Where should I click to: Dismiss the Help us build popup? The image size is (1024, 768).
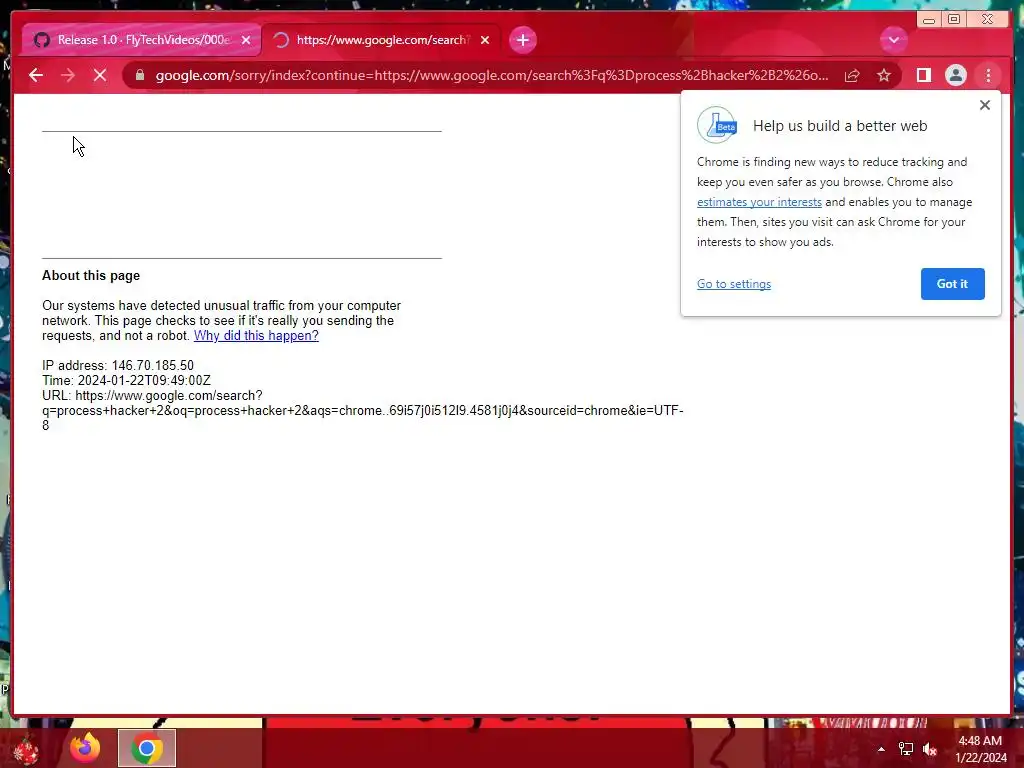tap(985, 105)
